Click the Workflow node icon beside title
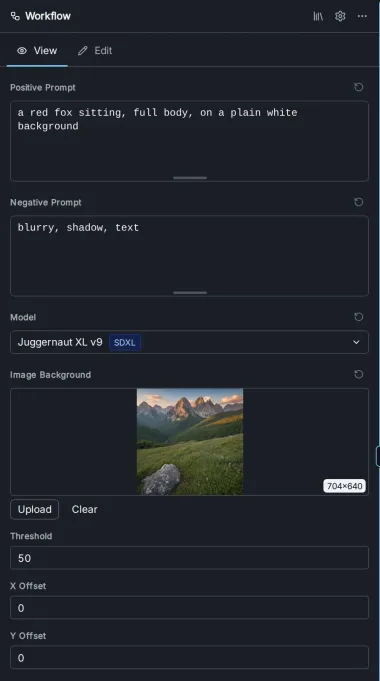This screenshot has width=380, height=681. coord(15,17)
